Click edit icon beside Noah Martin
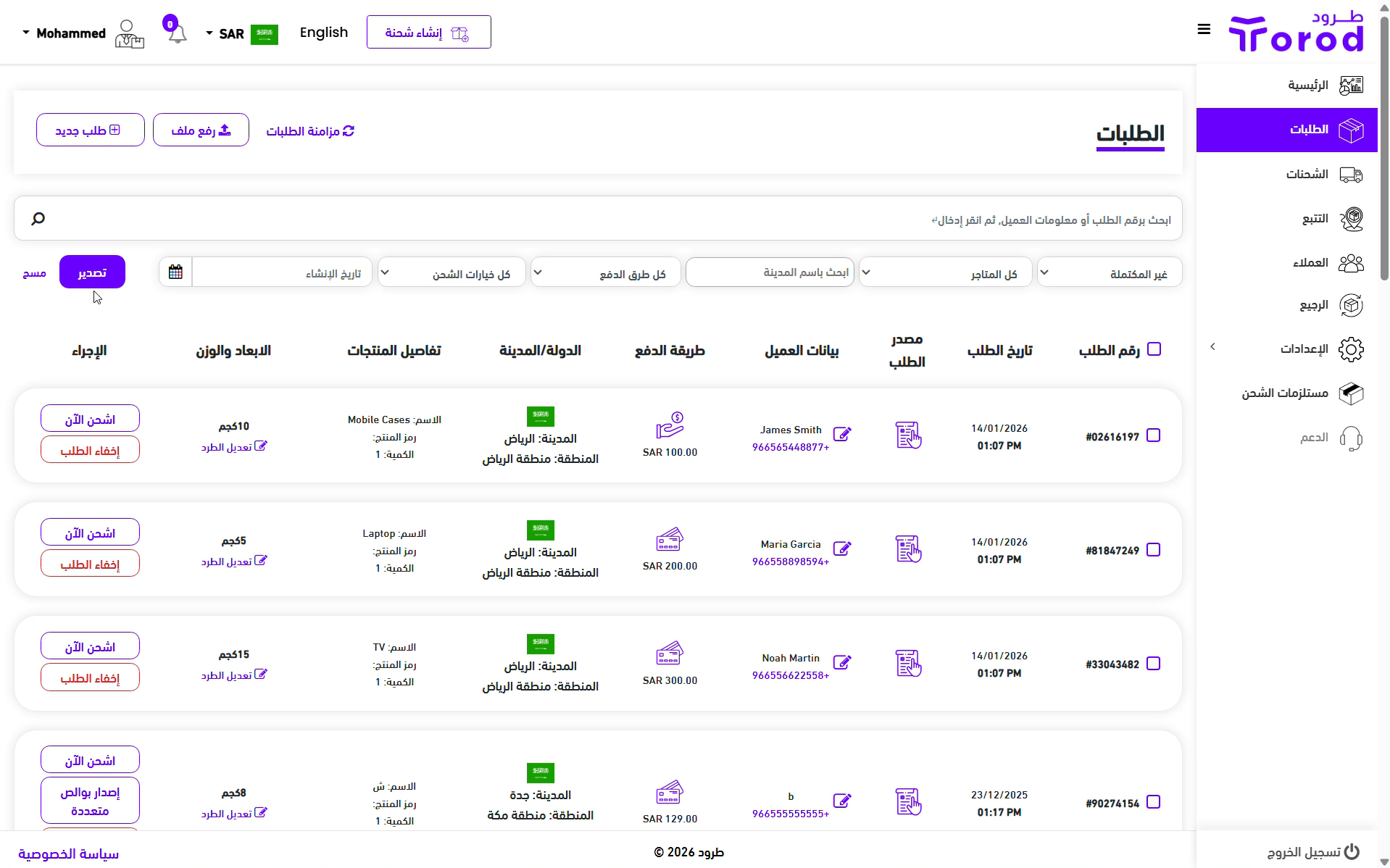Viewport: 1390px width, 868px height. tap(841, 662)
